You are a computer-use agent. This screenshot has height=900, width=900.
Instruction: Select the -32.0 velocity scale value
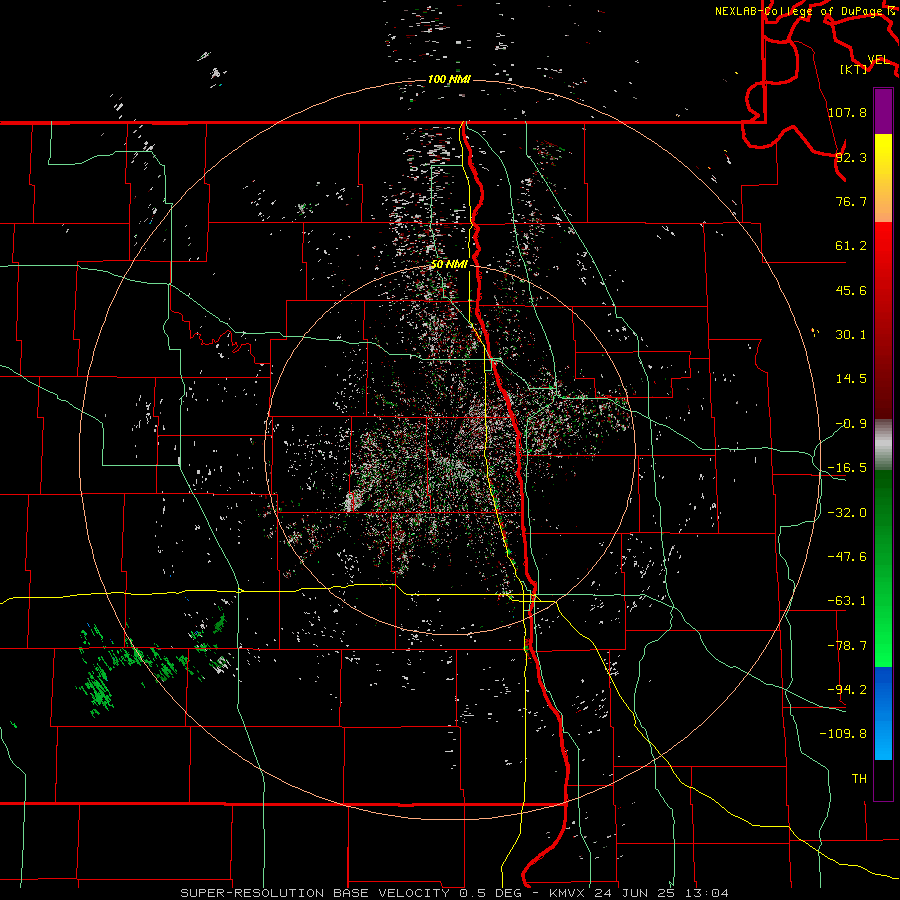(847, 513)
